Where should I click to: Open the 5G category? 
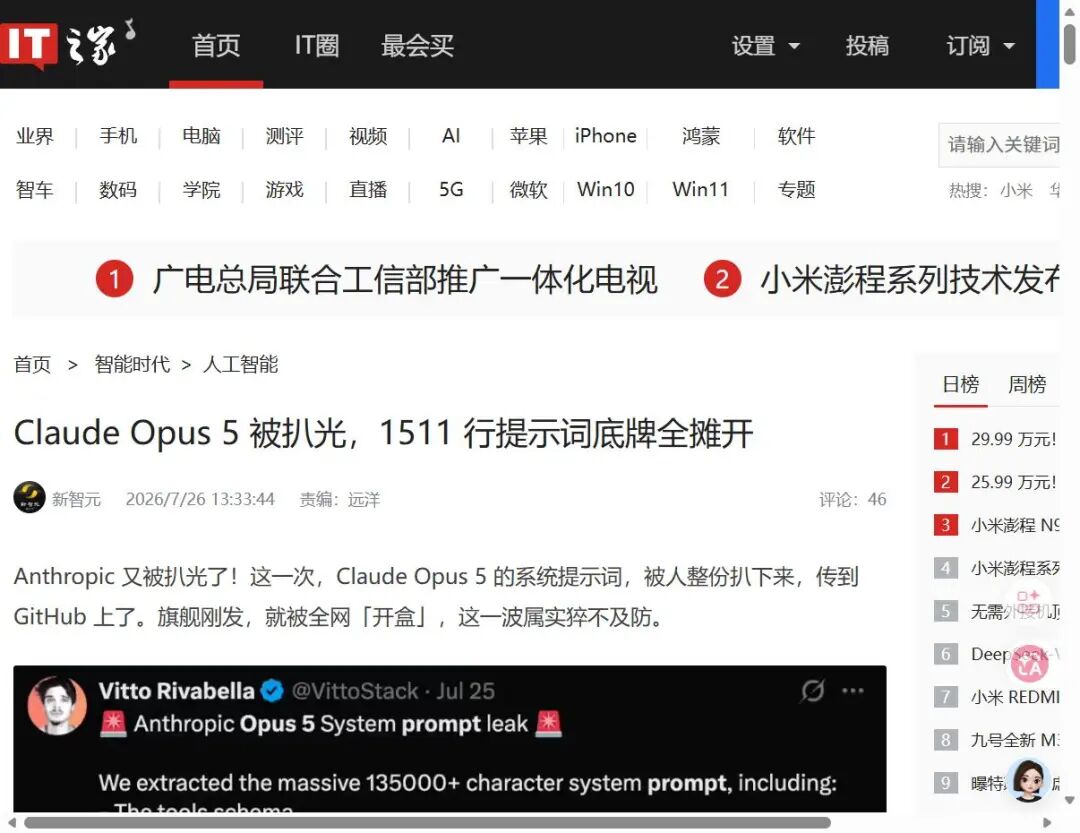pos(451,189)
